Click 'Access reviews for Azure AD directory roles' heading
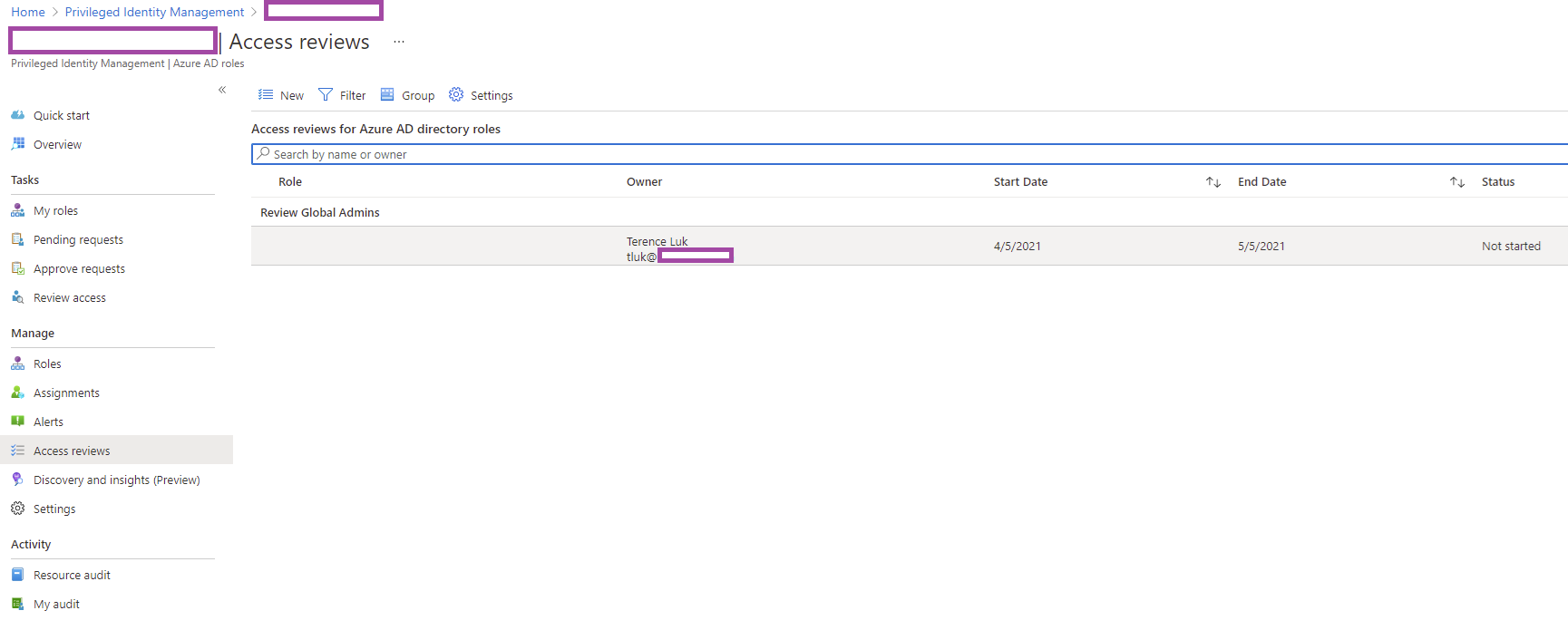This screenshot has height=630, width=1568. 375,129
